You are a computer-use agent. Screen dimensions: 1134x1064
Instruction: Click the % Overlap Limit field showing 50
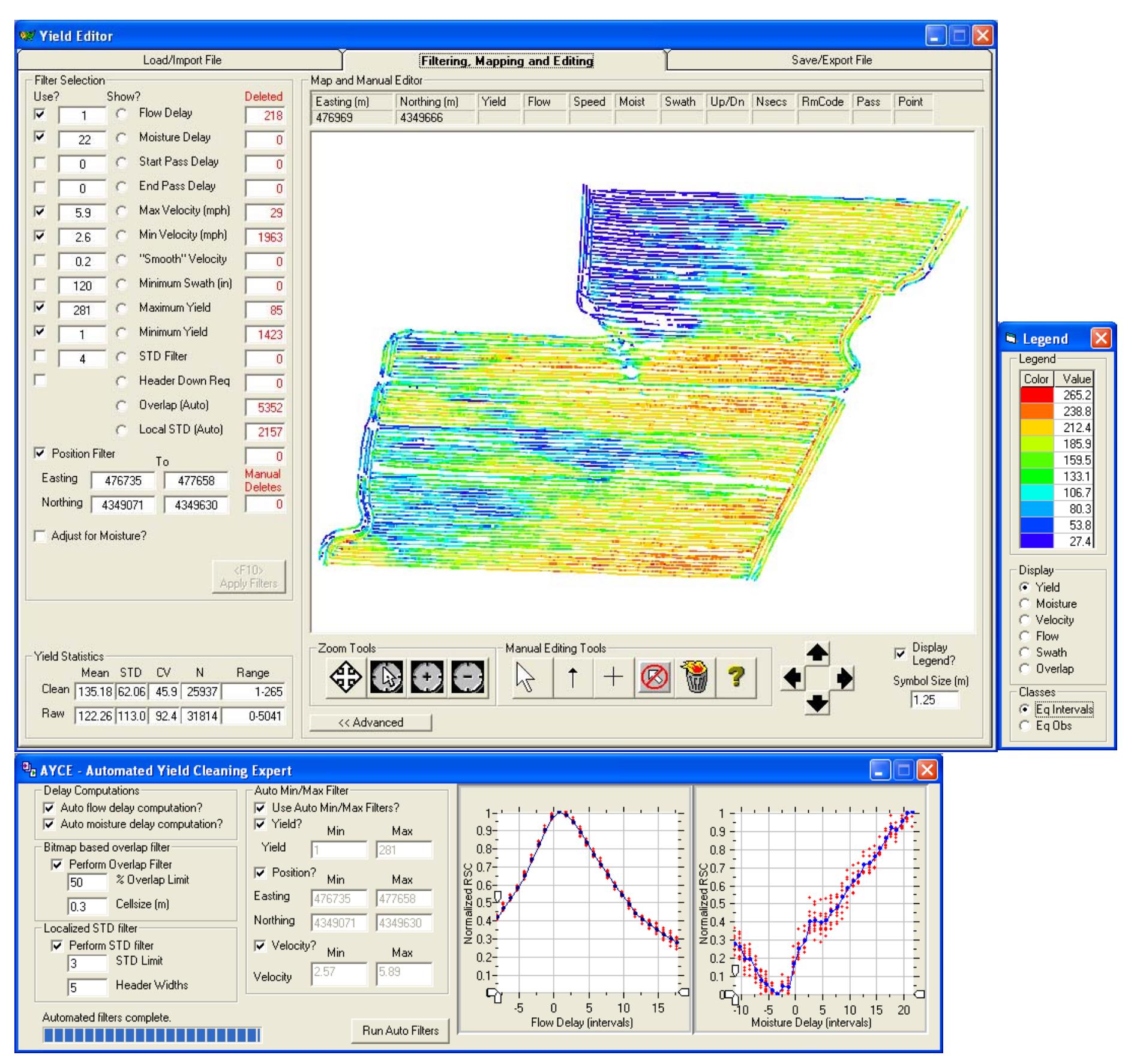87,882
